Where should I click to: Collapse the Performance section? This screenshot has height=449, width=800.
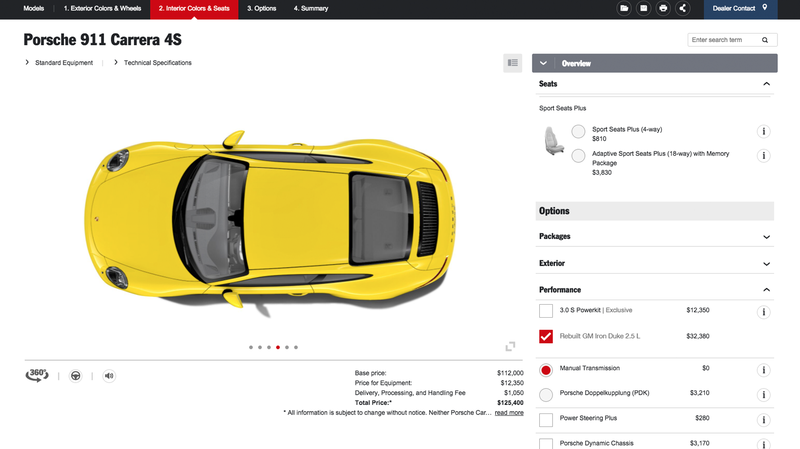tap(766, 290)
